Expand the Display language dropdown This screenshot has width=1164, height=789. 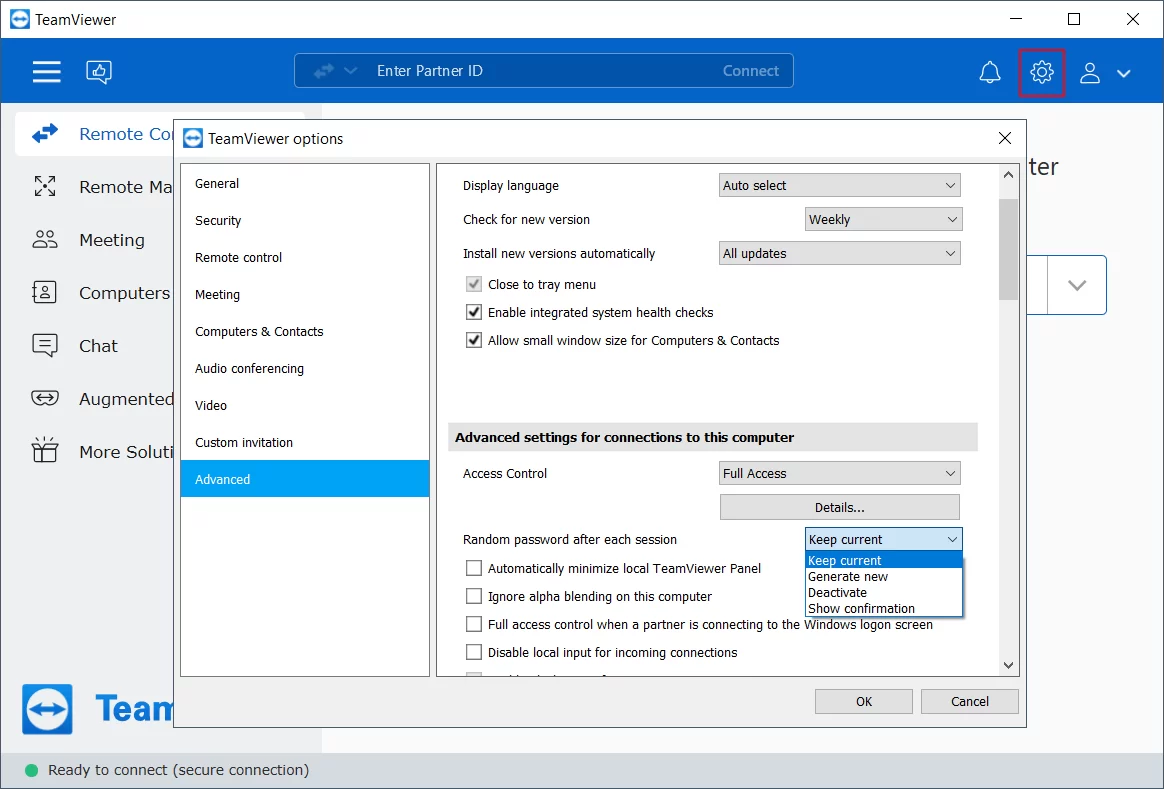click(839, 185)
